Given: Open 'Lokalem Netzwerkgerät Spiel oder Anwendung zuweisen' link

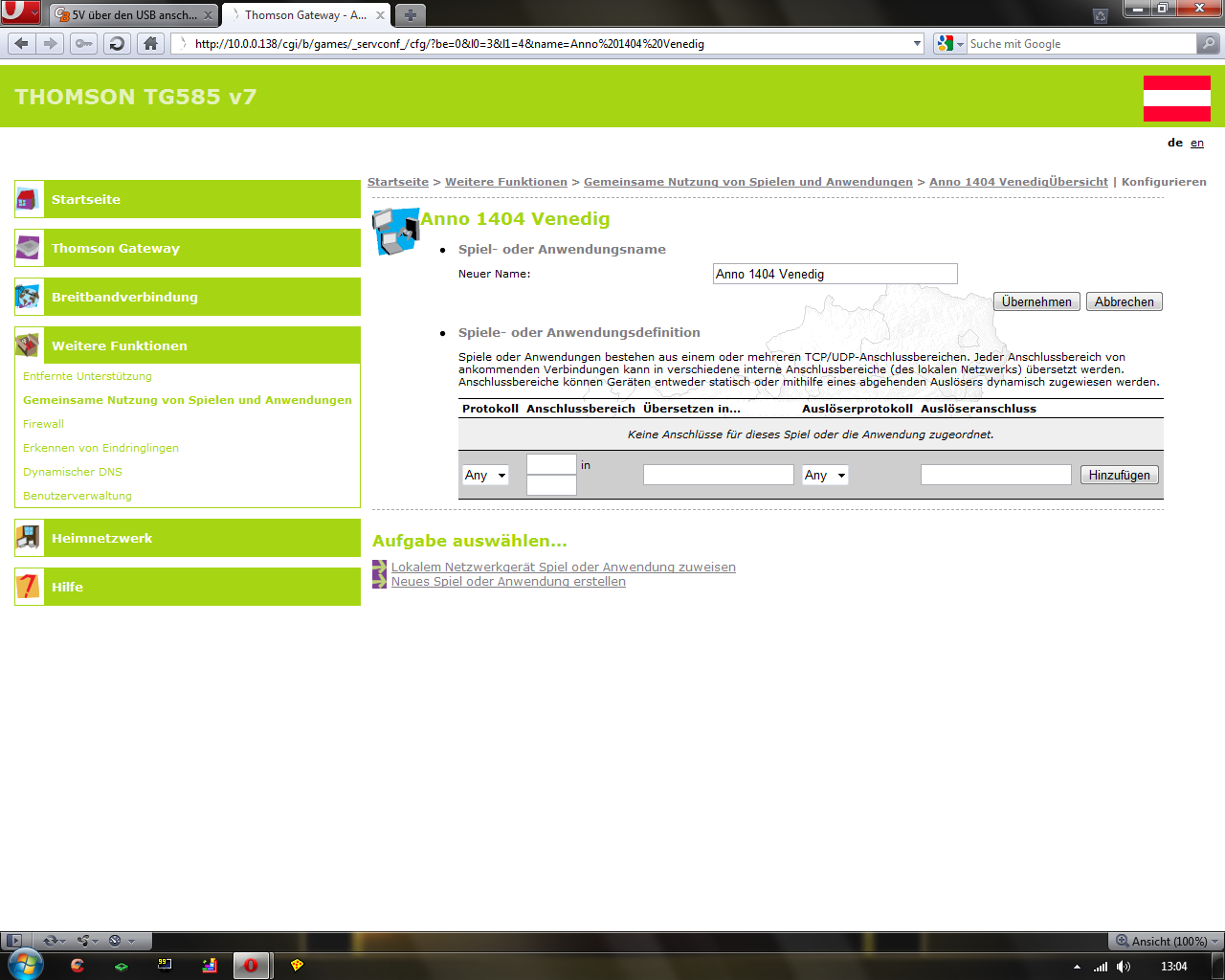Looking at the screenshot, I should [x=563, y=567].
